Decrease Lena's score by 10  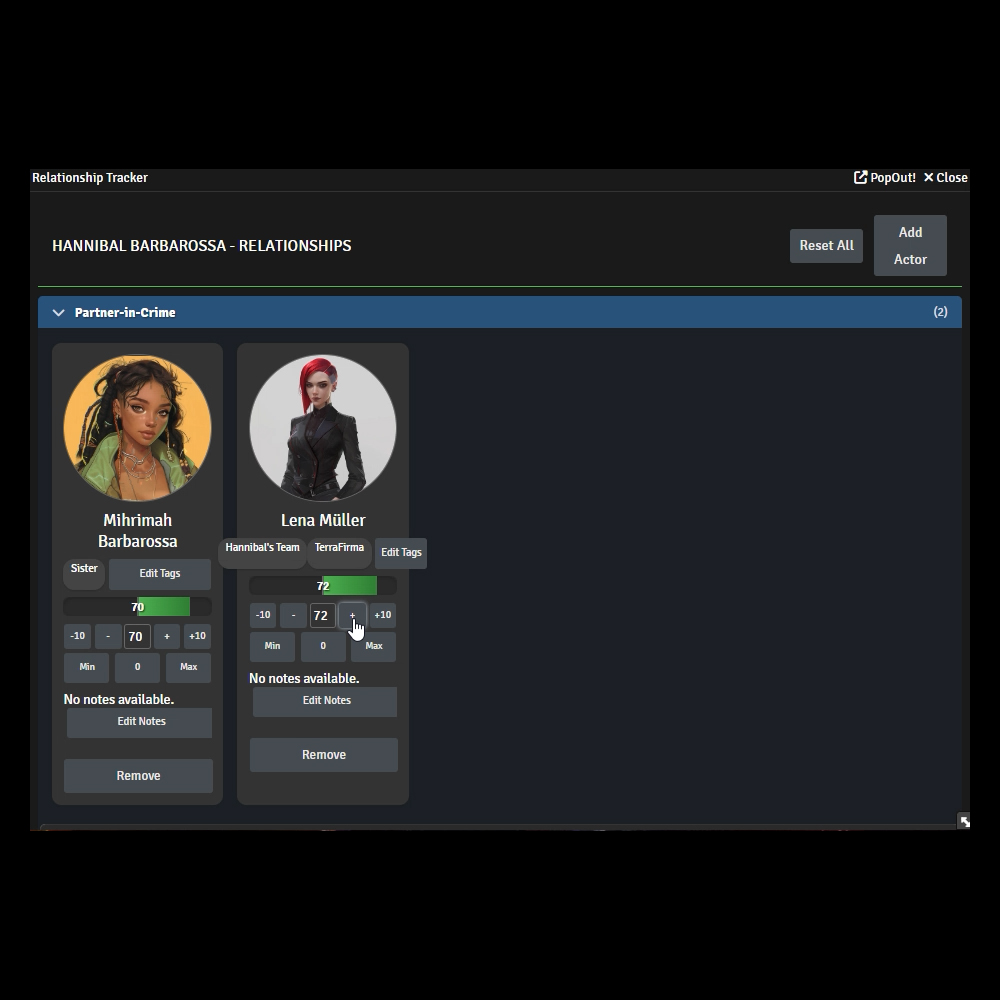(263, 615)
